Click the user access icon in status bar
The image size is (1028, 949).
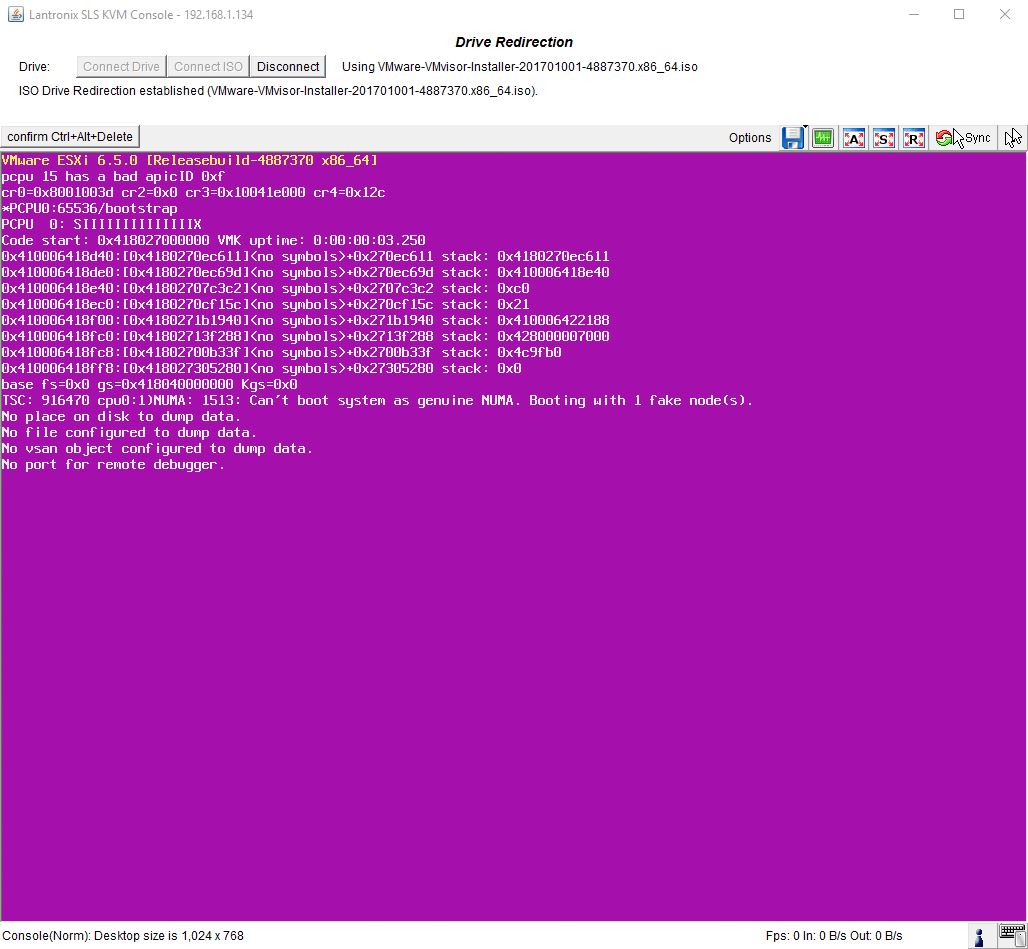coord(979,937)
